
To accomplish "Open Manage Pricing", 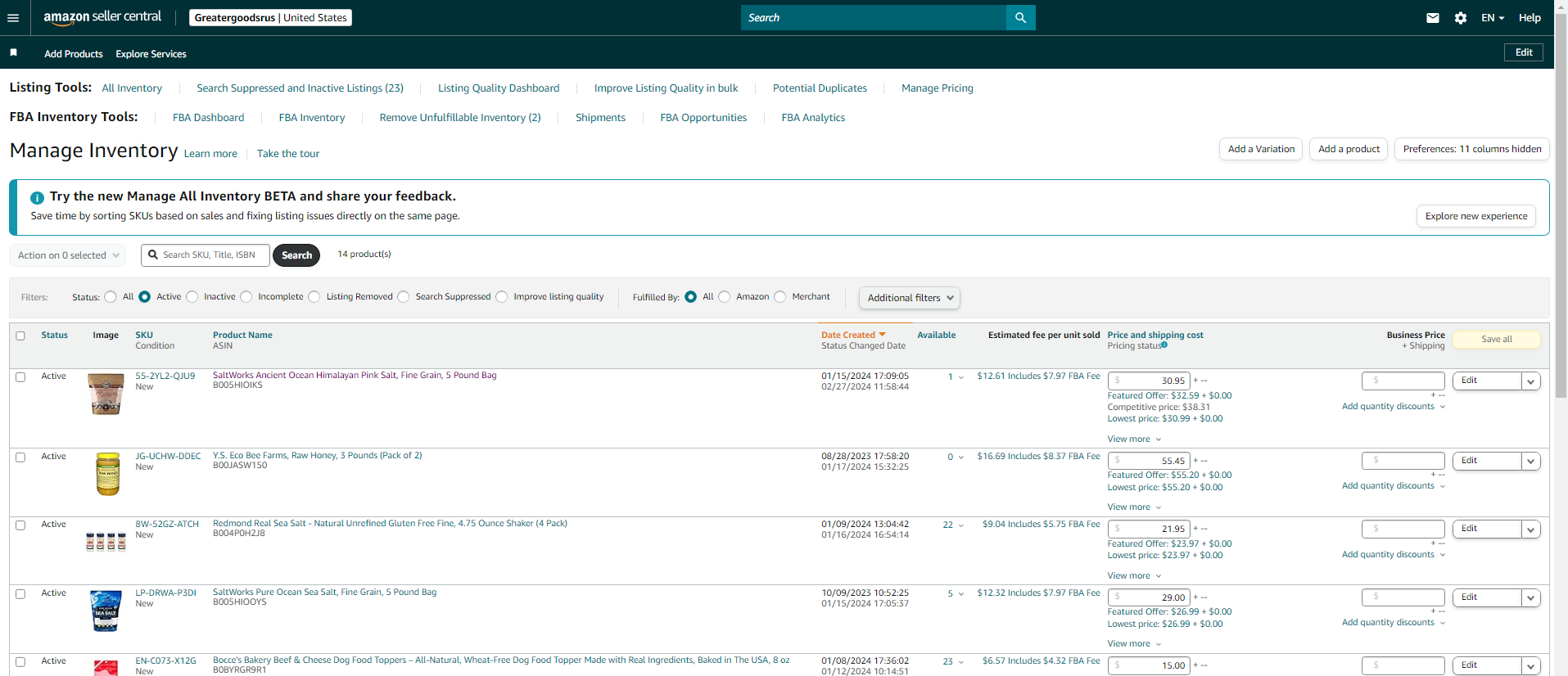I will (938, 88).
